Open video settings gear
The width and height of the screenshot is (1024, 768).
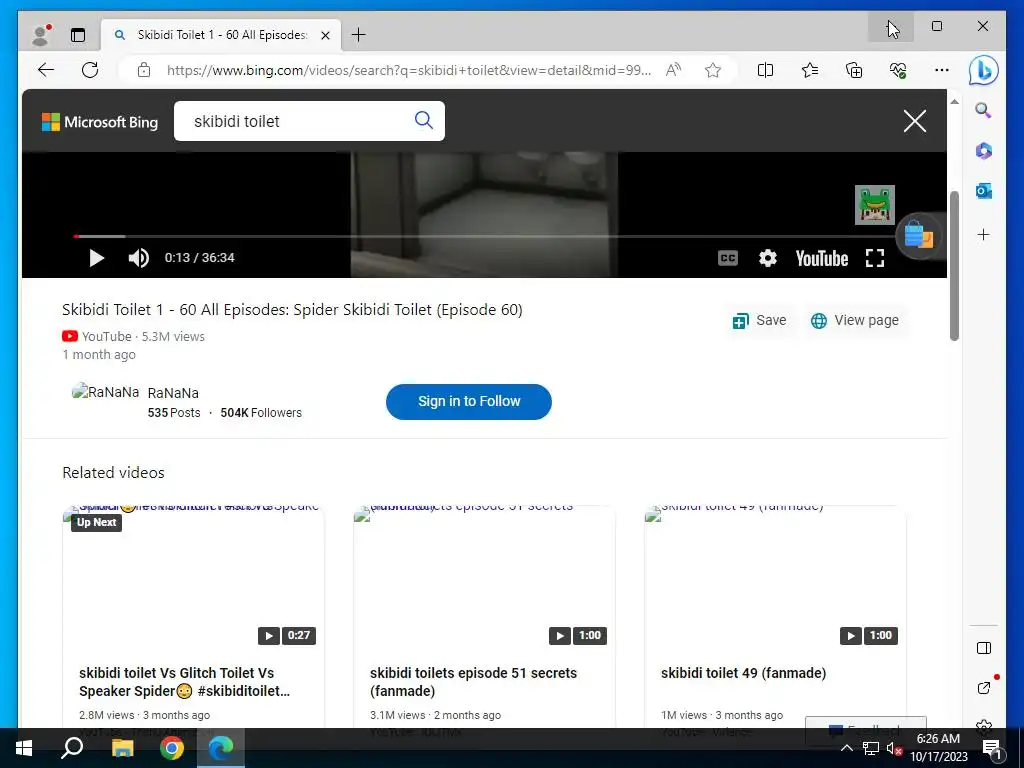coord(768,258)
